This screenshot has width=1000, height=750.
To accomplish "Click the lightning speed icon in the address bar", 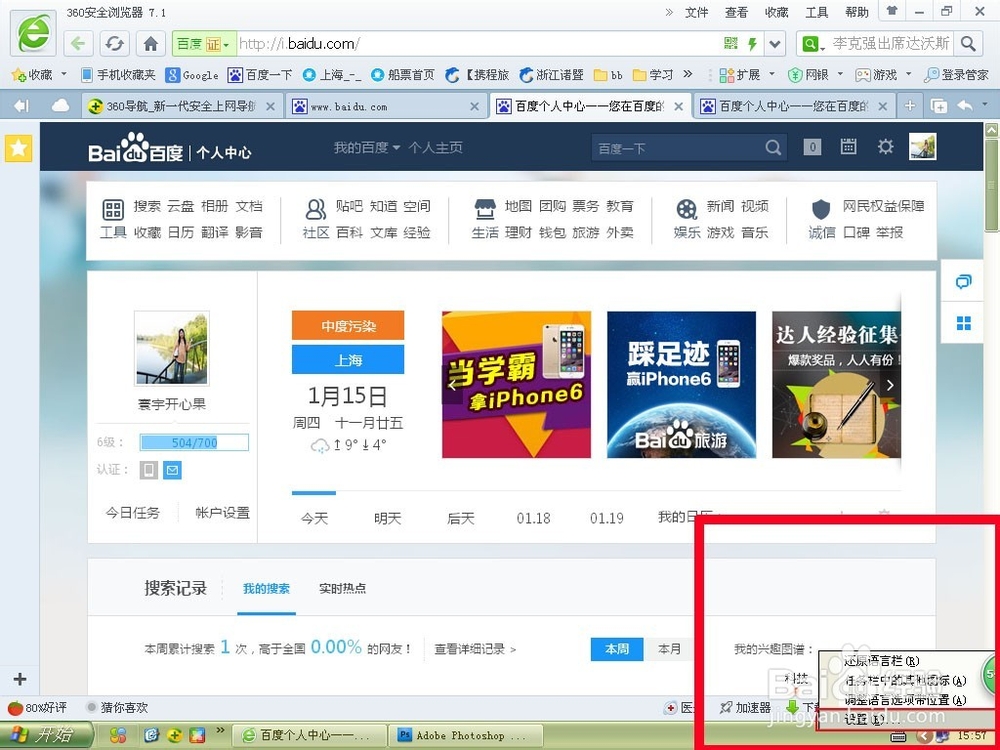I will click(751, 43).
